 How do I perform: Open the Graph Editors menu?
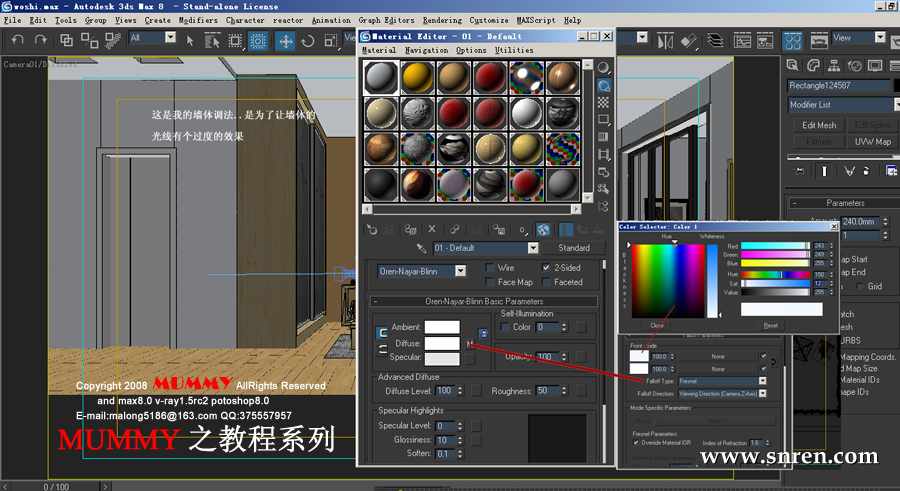tap(386, 20)
